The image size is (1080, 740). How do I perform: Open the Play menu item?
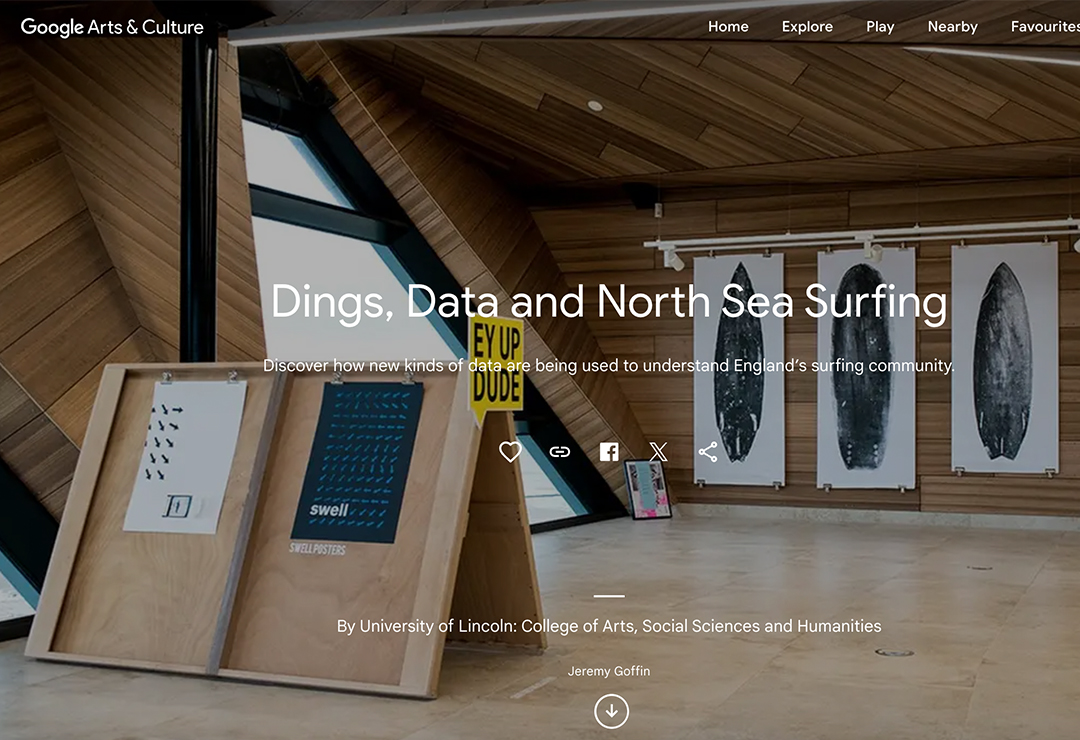click(880, 27)
